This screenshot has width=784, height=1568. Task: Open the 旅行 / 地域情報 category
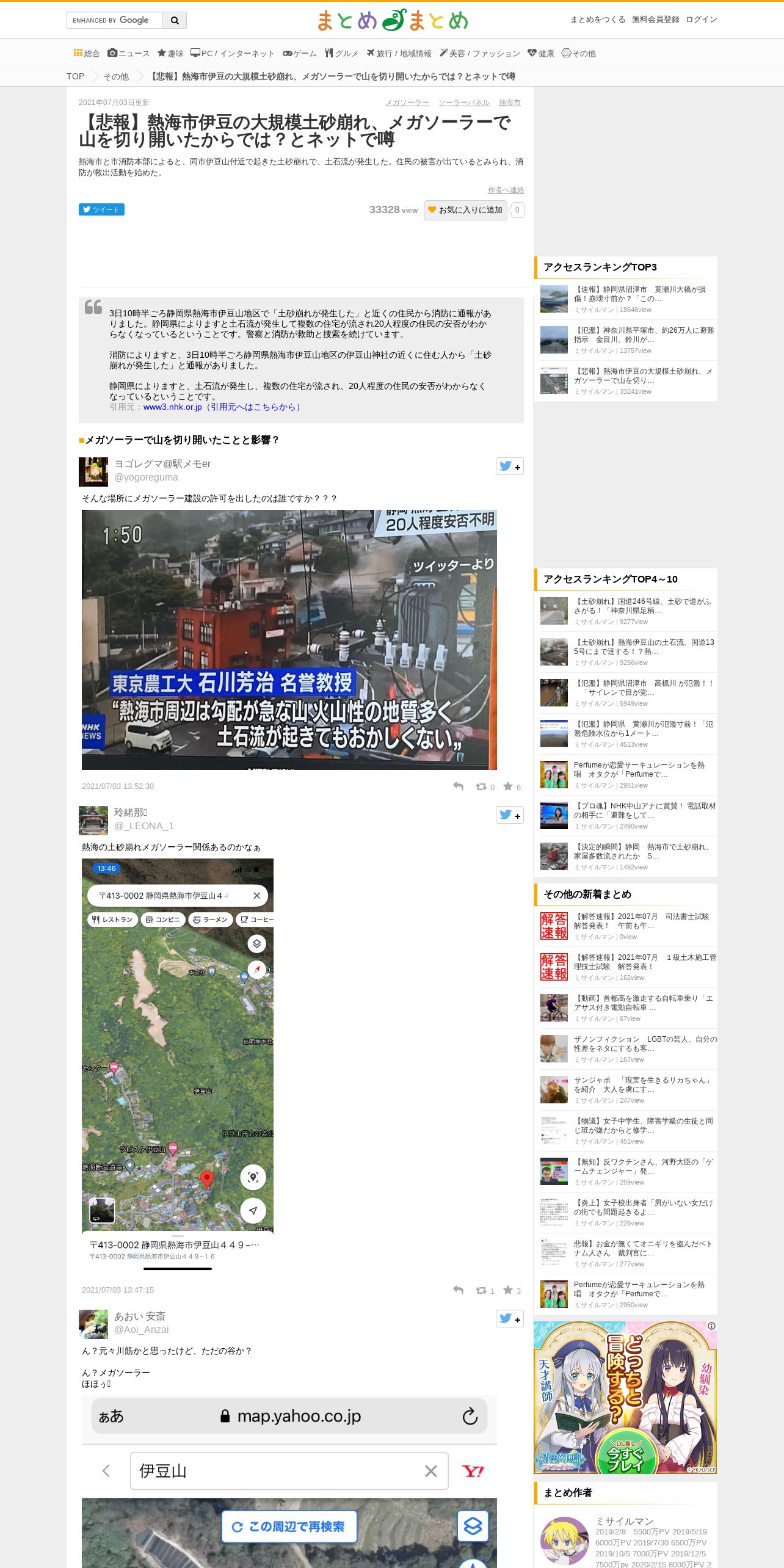399,53
